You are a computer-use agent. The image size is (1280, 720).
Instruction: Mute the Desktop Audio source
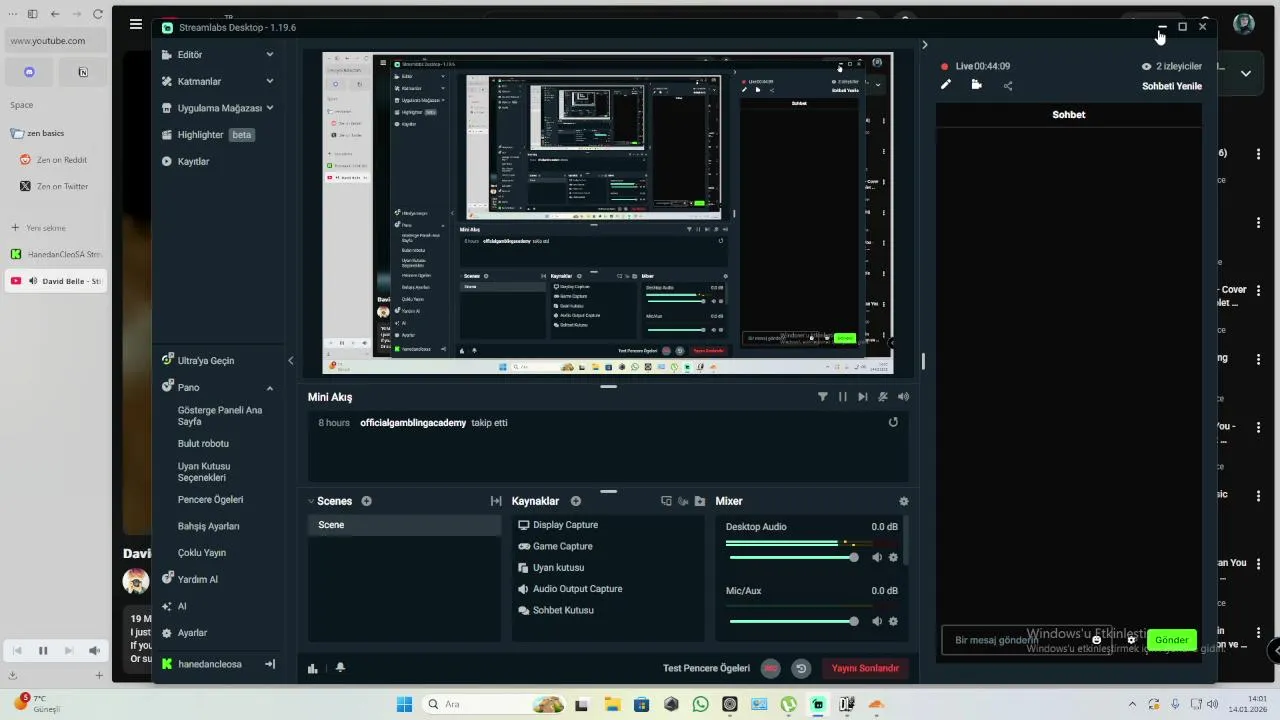point(877,557)
